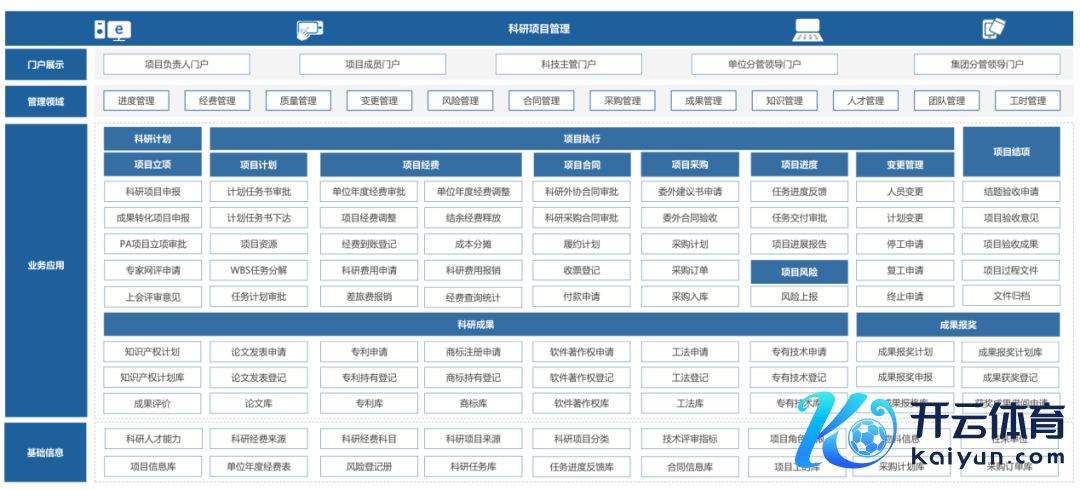This screenshot has width=1080, height=490.
Task: Click the 项目执行 section header
Action: coord(582,139)
